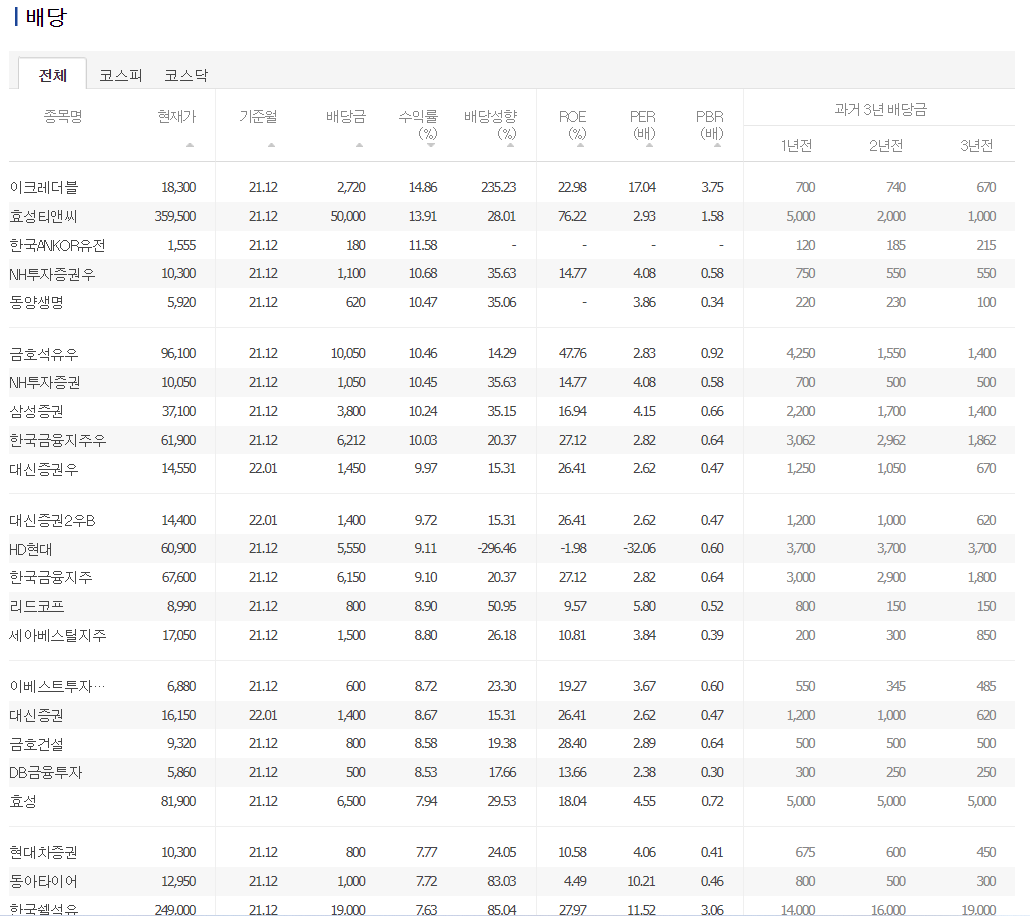
Task: Select 삼성증권 price 37,100
Action: point(179,411)
